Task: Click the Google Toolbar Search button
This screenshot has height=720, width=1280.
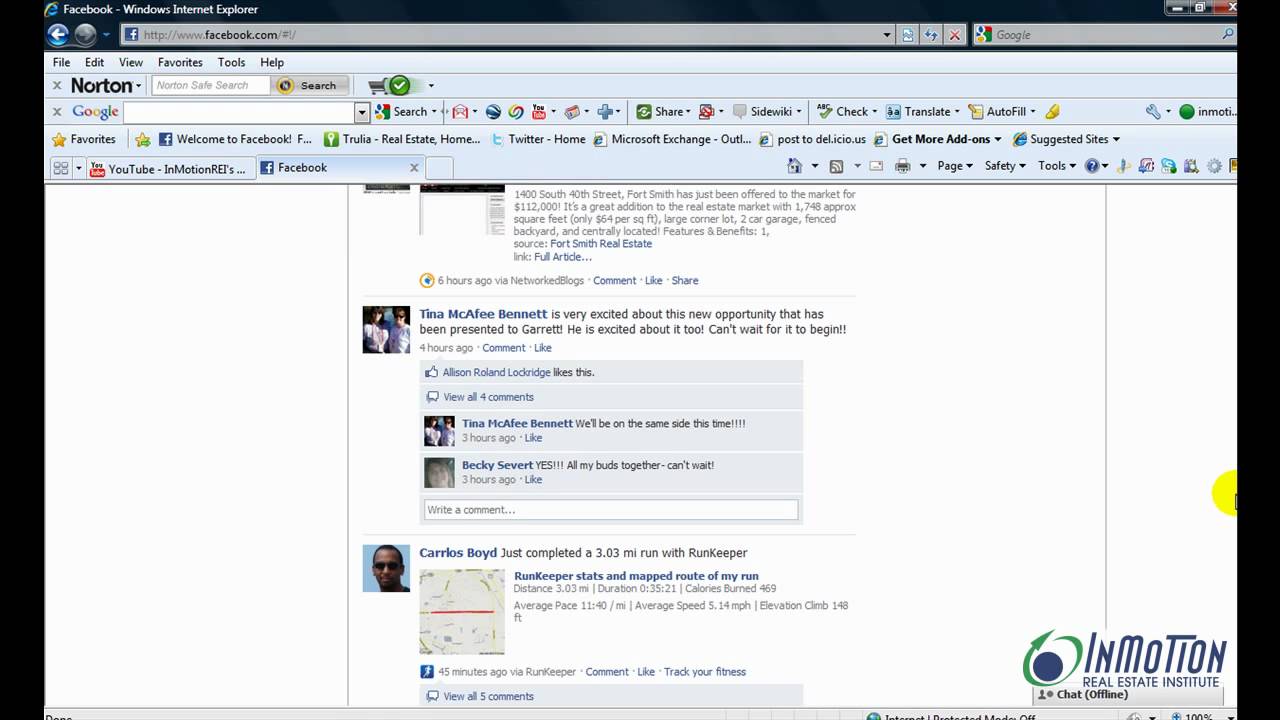Action: point(402,112)
